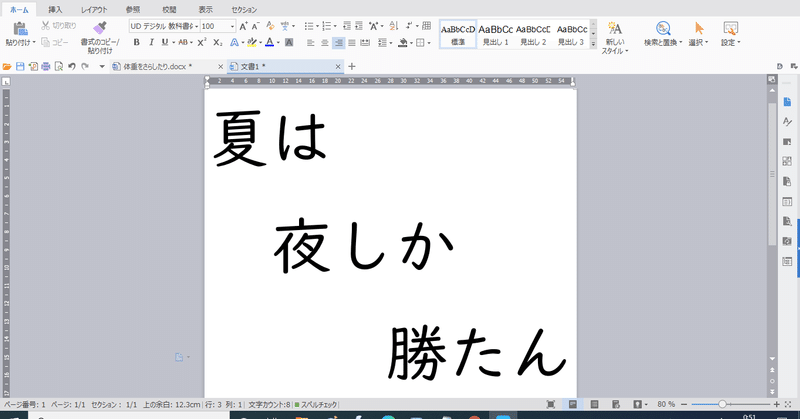Apply the 見出し 1 heading style
The width and height of the screenshot is (800, 419).
tap(495, 35)
